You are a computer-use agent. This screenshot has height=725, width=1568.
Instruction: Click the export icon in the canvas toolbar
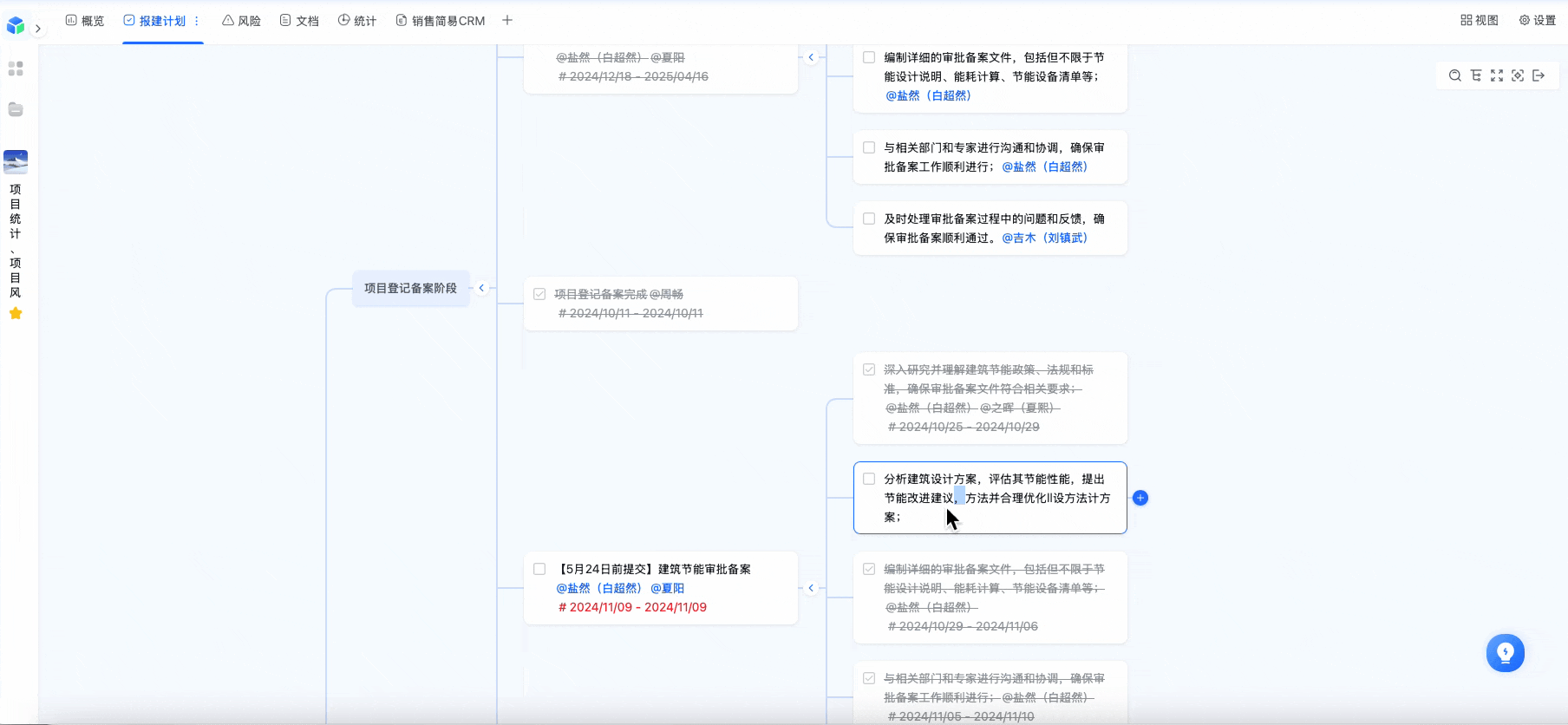[x=1539, y=75]
